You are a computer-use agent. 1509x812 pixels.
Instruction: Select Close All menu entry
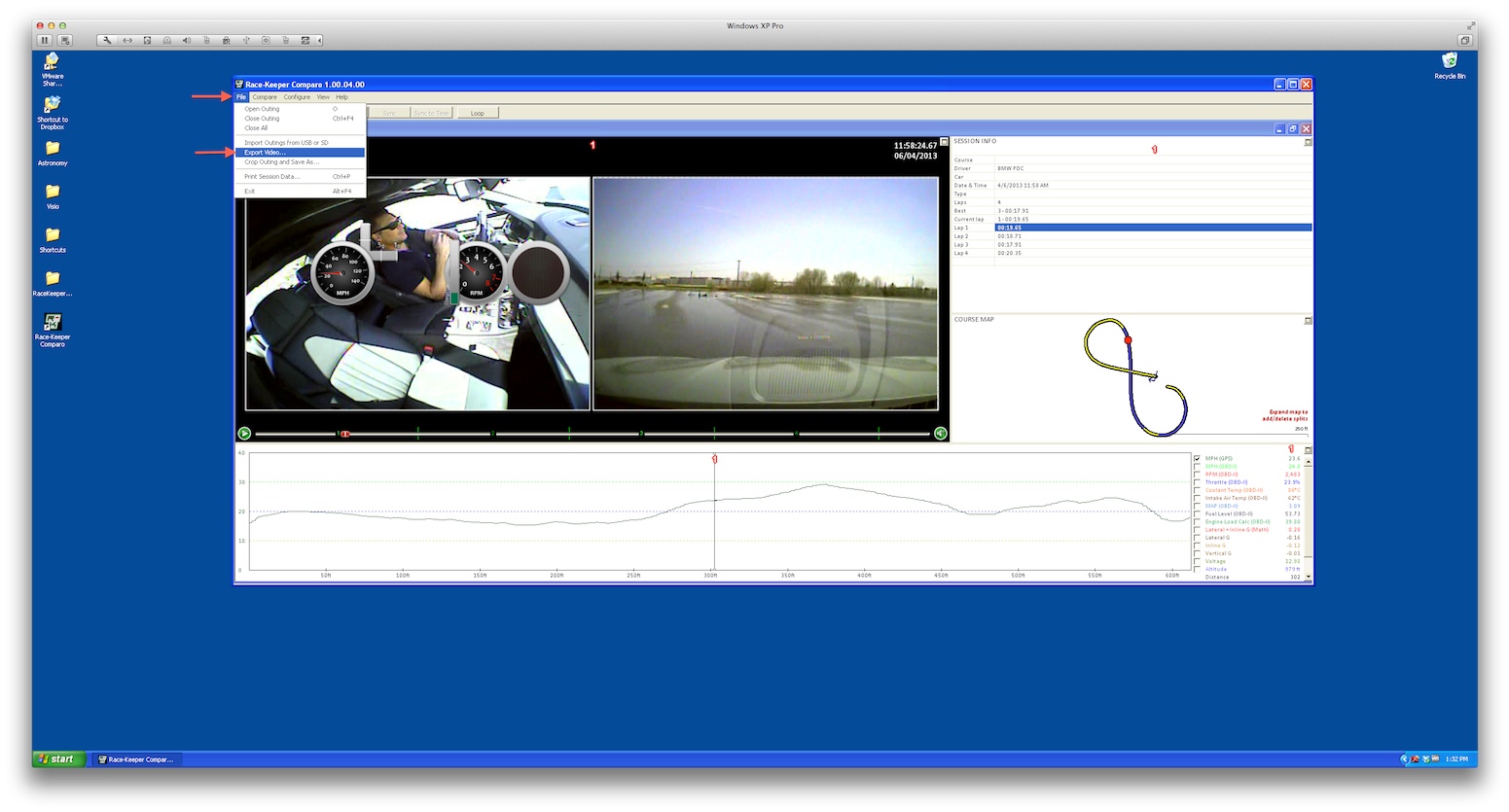pos(301,128)
